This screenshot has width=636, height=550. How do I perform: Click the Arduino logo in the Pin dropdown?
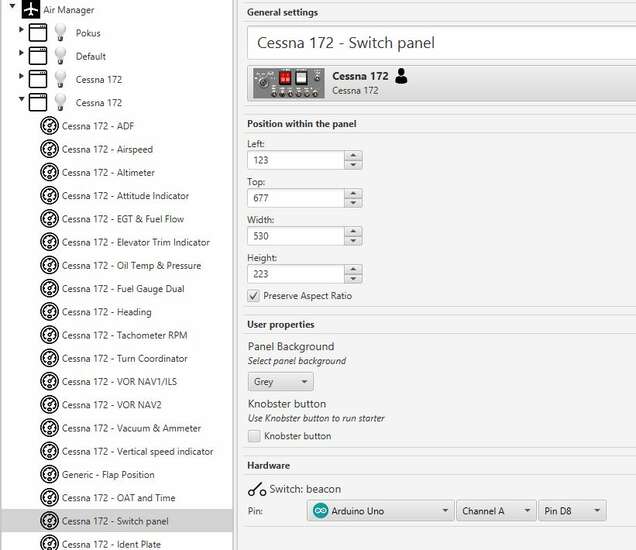(x=320, y=511)
